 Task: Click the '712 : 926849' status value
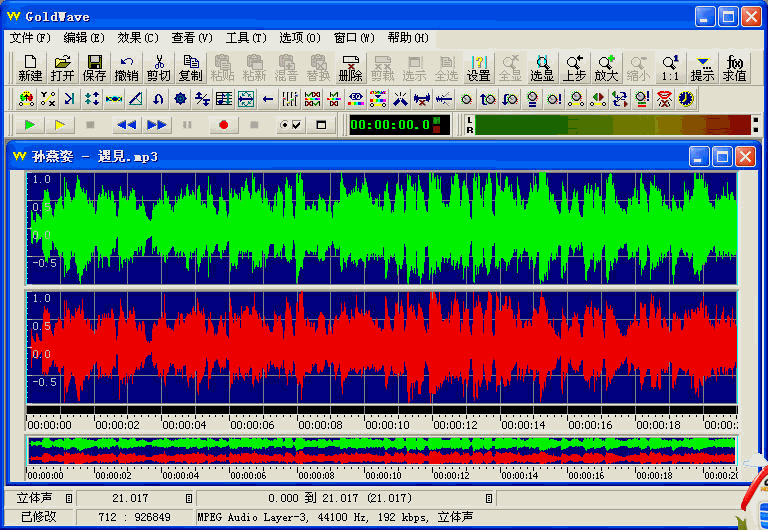pyautogui.click(x=134, y=517)
